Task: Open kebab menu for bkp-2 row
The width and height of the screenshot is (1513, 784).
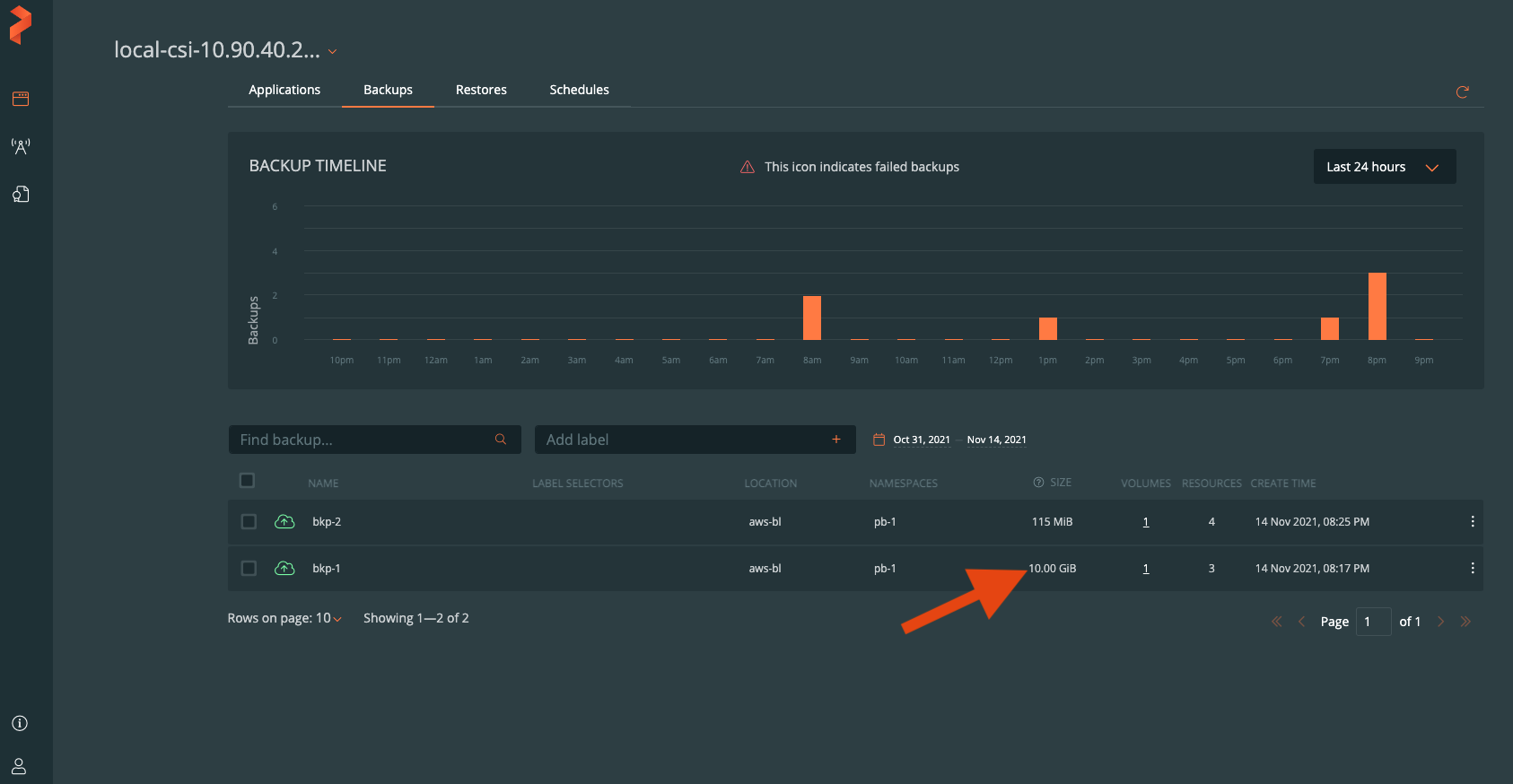Action: (1472, 522)
